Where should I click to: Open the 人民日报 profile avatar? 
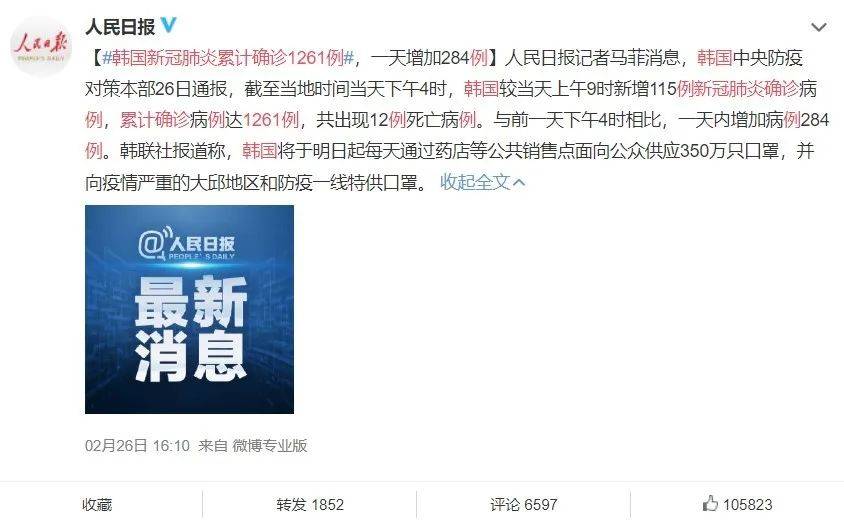coord(41,46)
